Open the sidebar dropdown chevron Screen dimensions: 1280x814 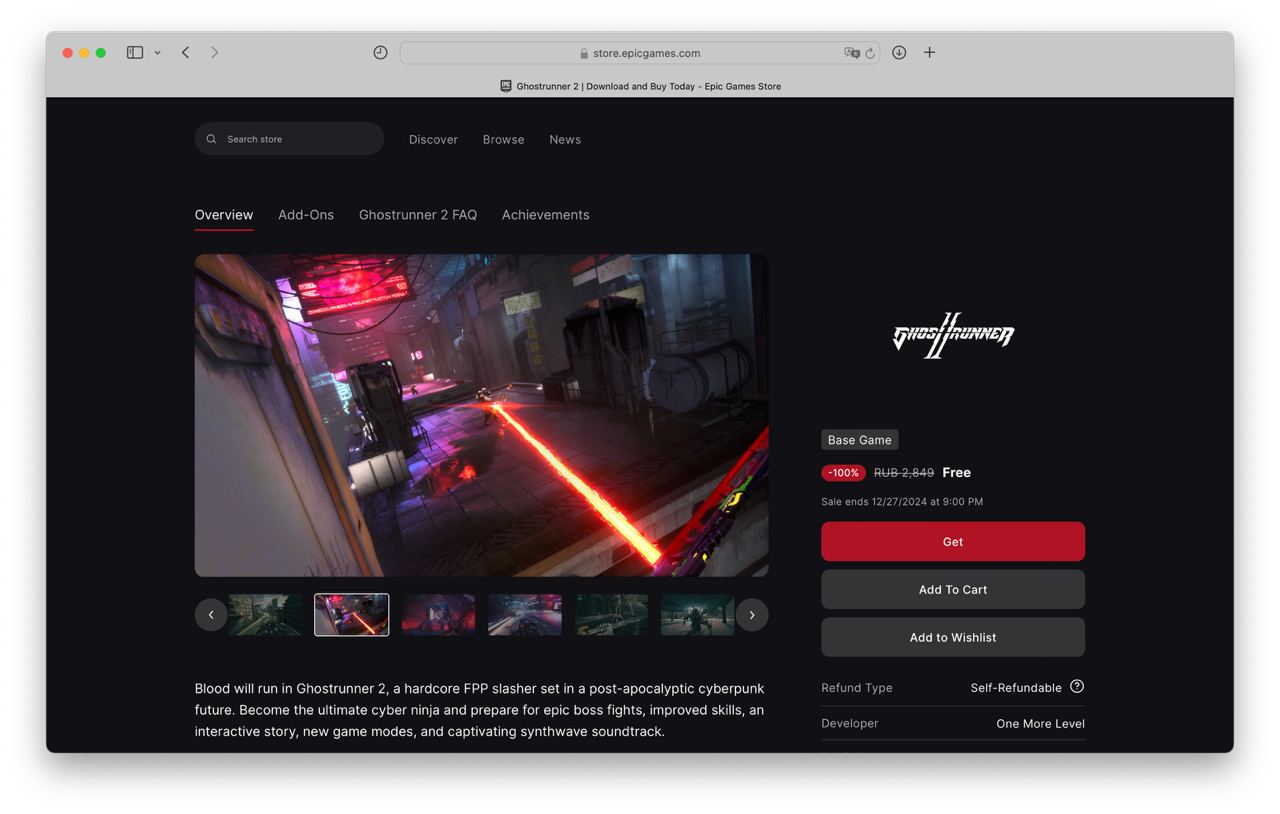[x=157, y=53]
